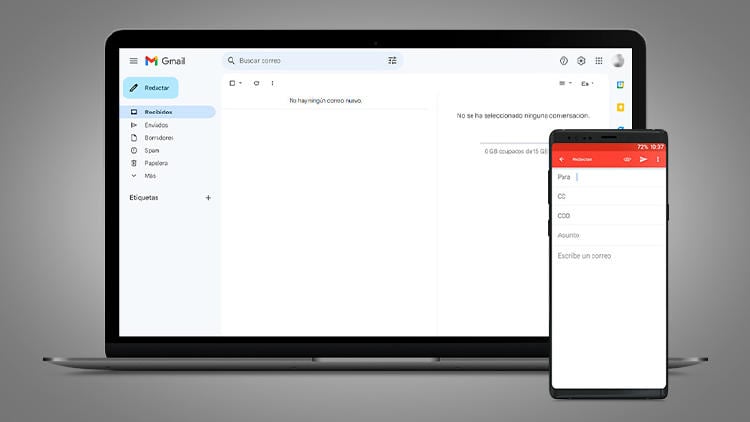750x422 pixels.
Task: Open the Google apps grid
Action: tap(598, 61)
